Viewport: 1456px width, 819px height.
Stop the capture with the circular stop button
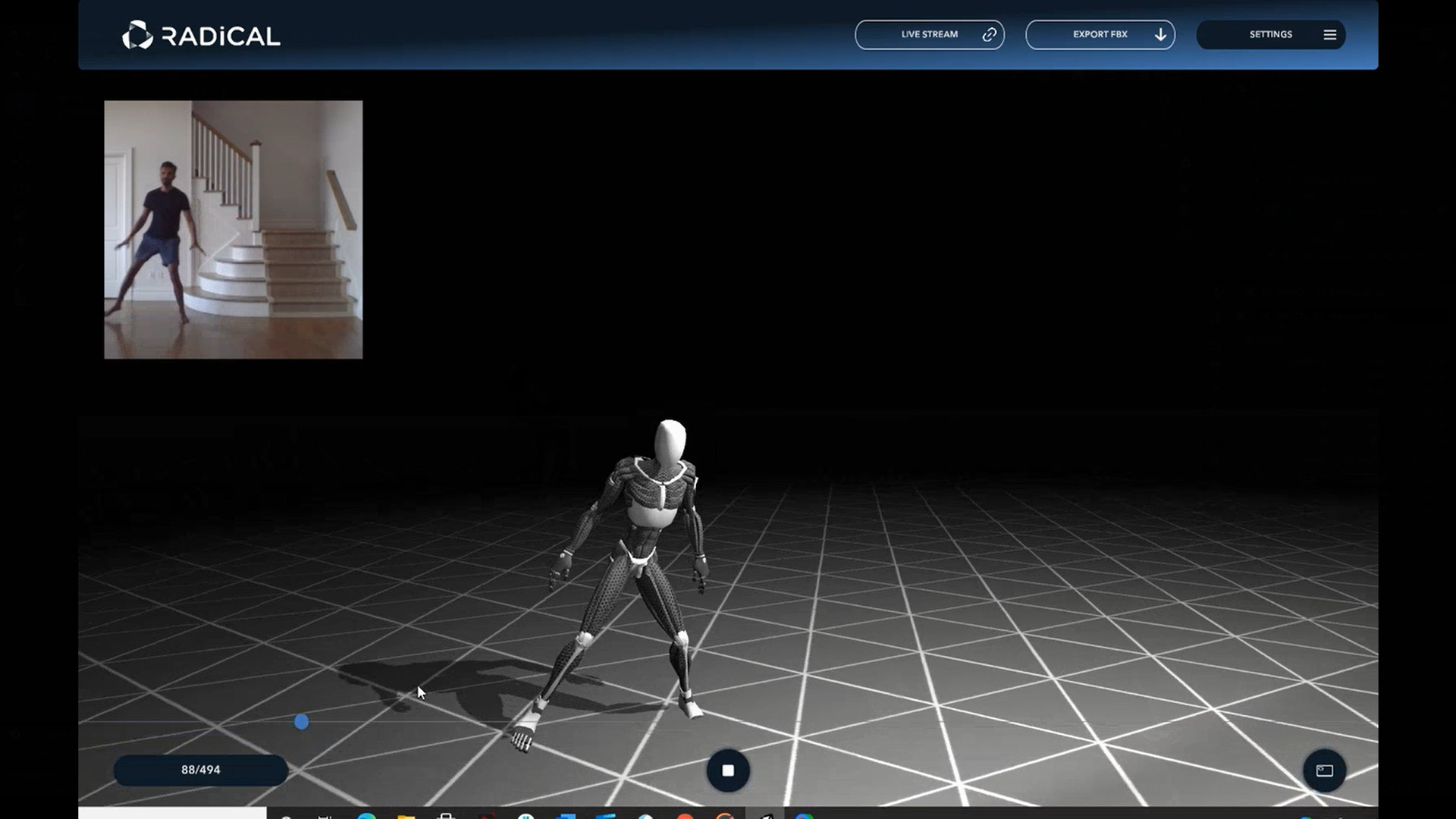click(728, 770)
